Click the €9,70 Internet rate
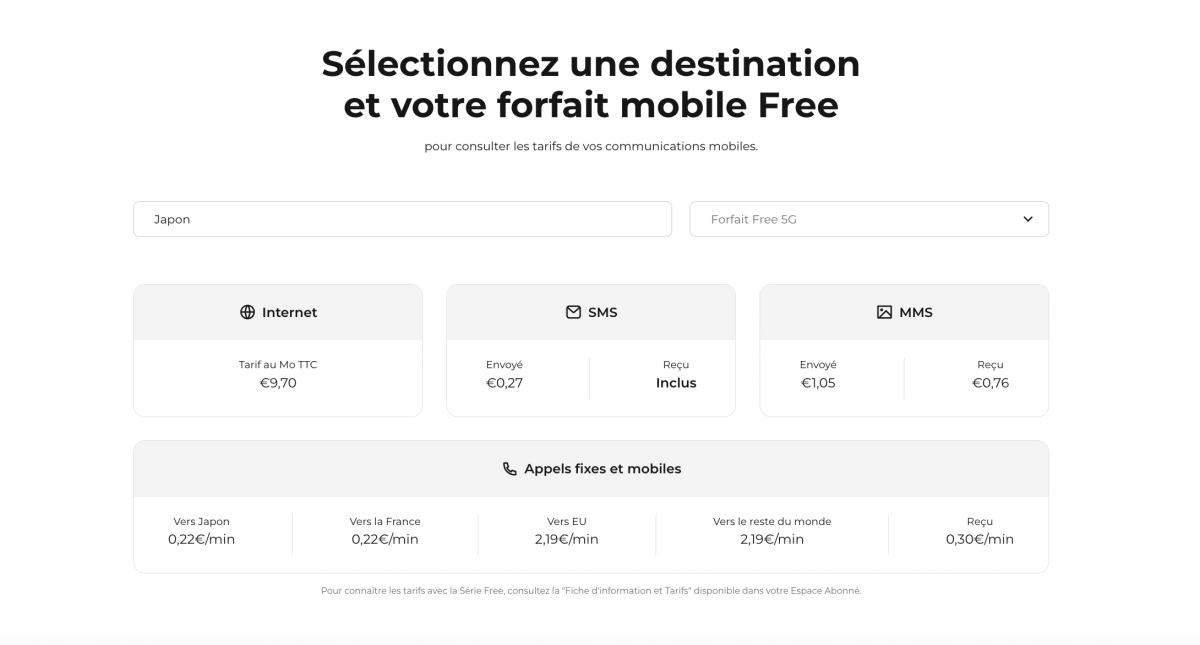The image size is (1200, 645). pyautogui.click(x=278, y=383)
